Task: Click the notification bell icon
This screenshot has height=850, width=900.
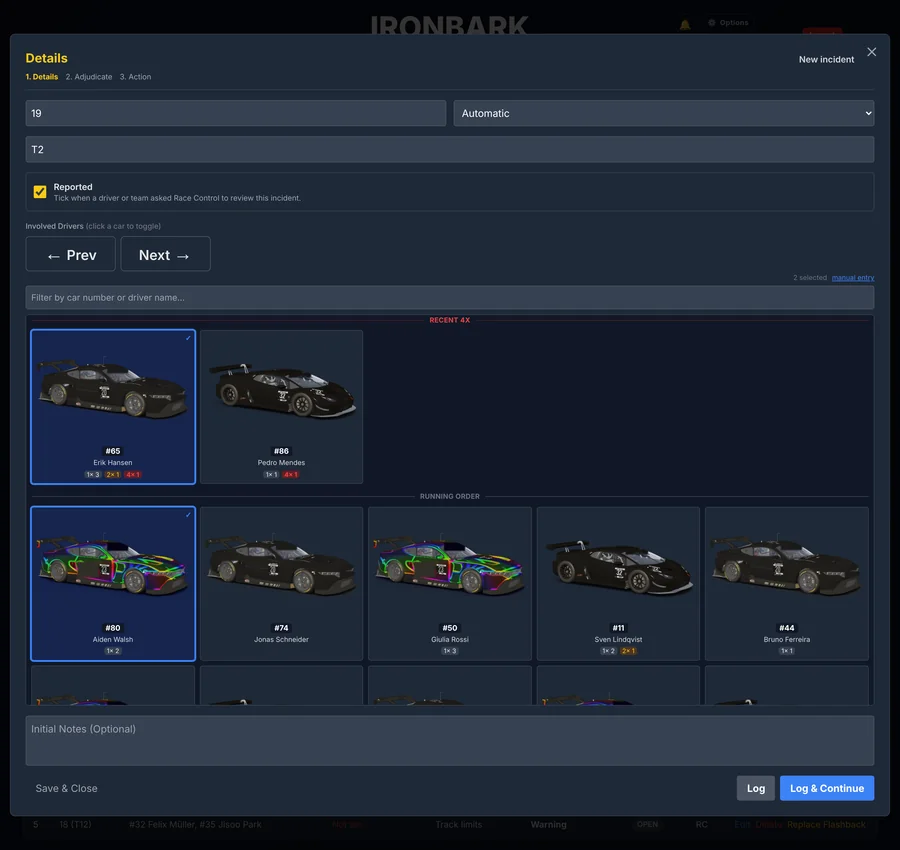Action: coord(685,25)
